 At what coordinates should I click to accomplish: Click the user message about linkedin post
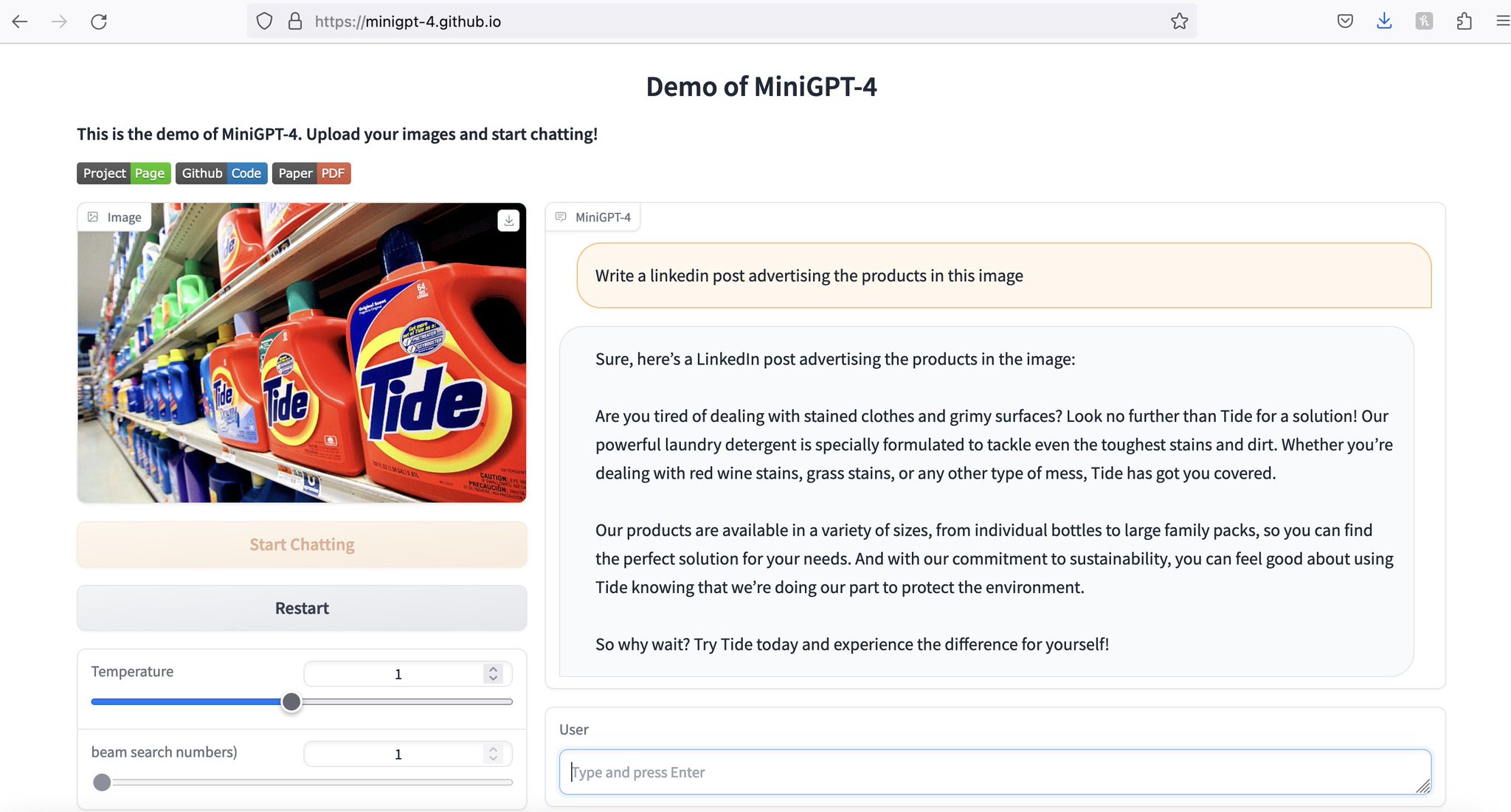tap(1004, 275)
